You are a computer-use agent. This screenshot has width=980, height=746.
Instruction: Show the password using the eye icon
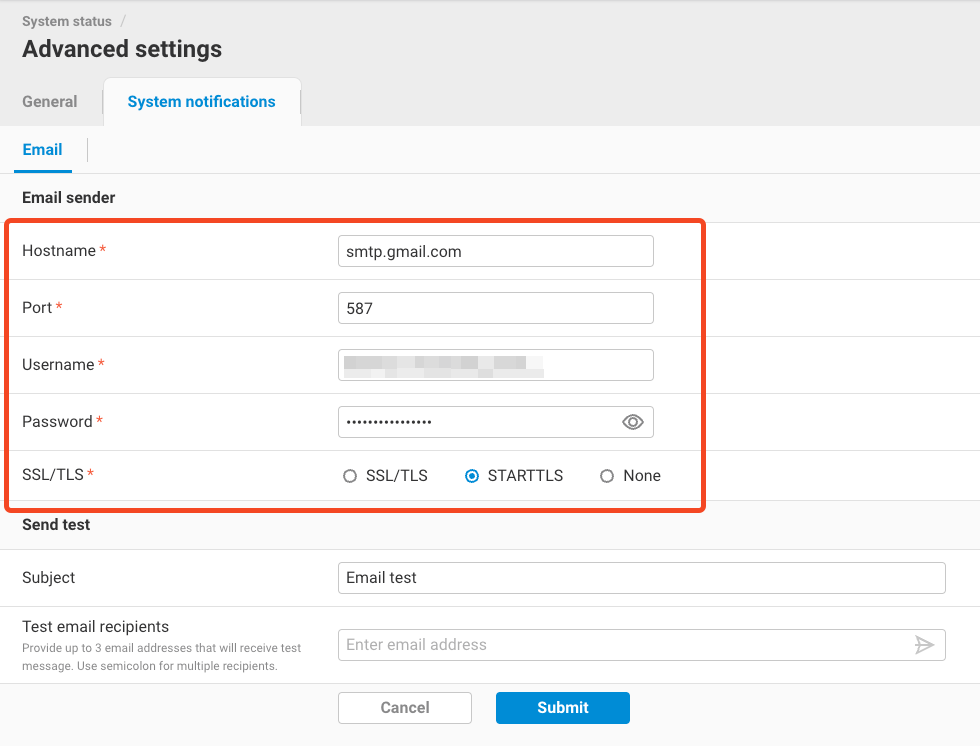[x=632, y=422]
